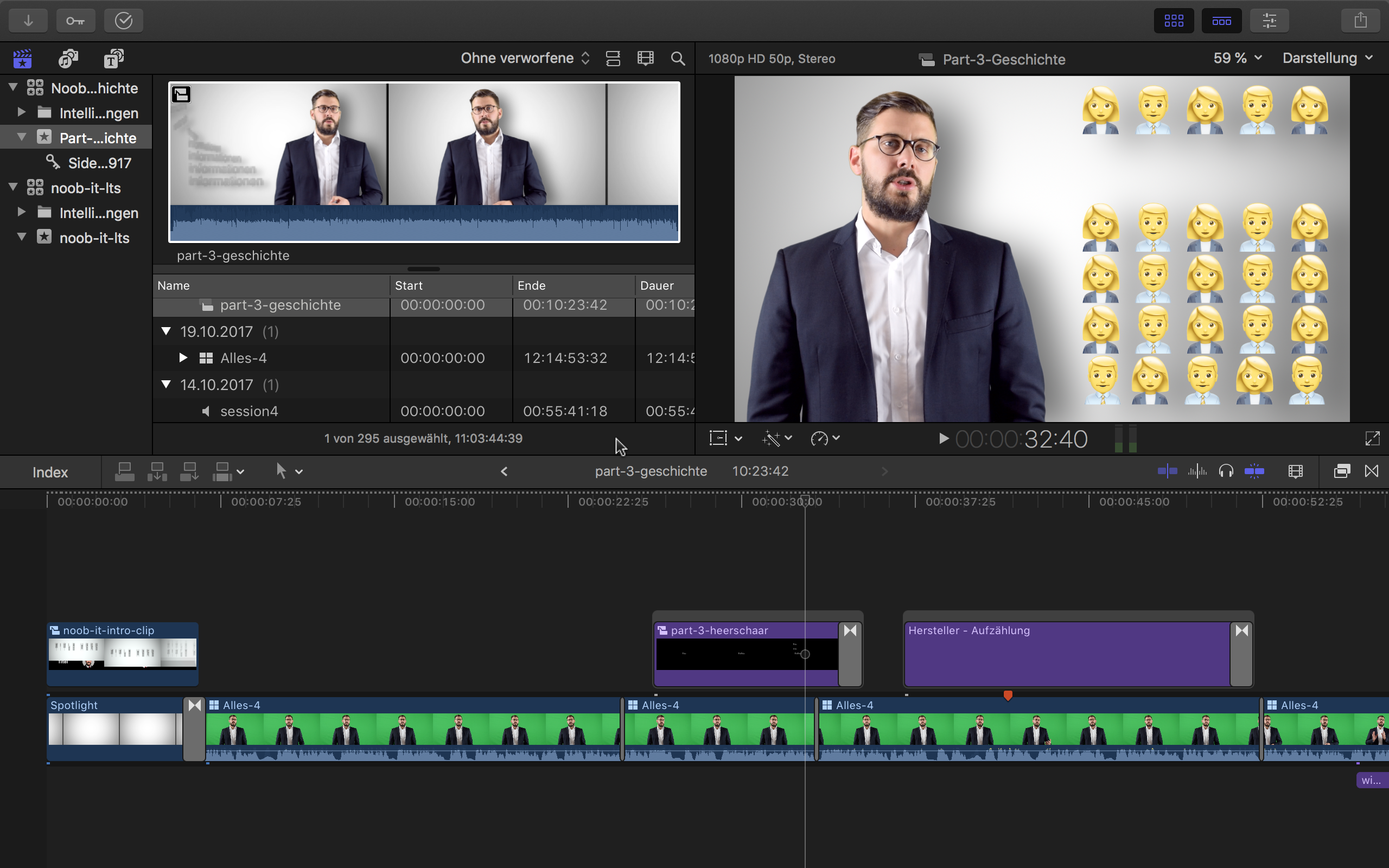Click the part-3-geschichte filmstrip thumbnail
The image size is (1389, 868).
tap(424, 162)
